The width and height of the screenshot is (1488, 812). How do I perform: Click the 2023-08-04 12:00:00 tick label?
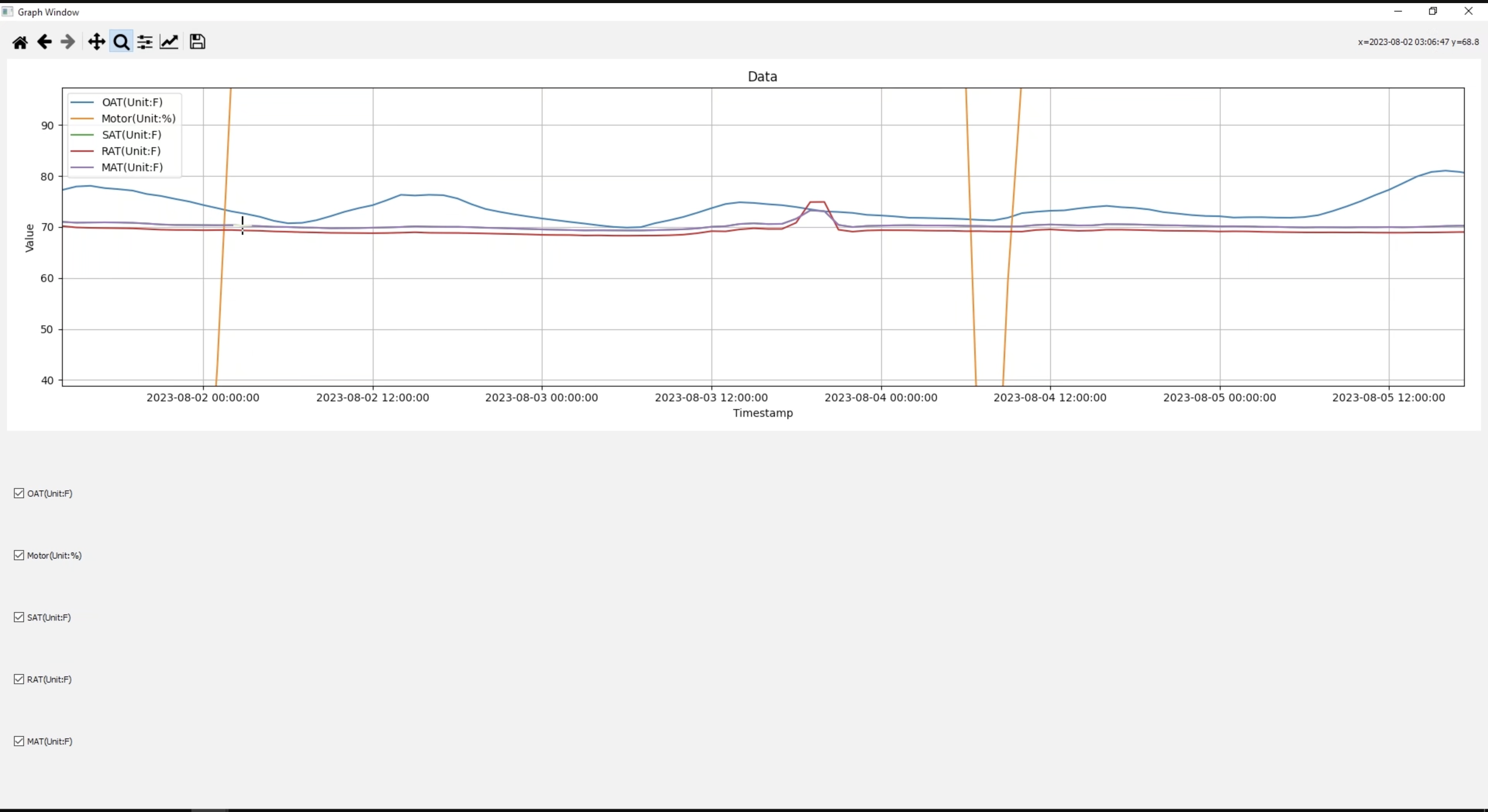[1050, 397]
